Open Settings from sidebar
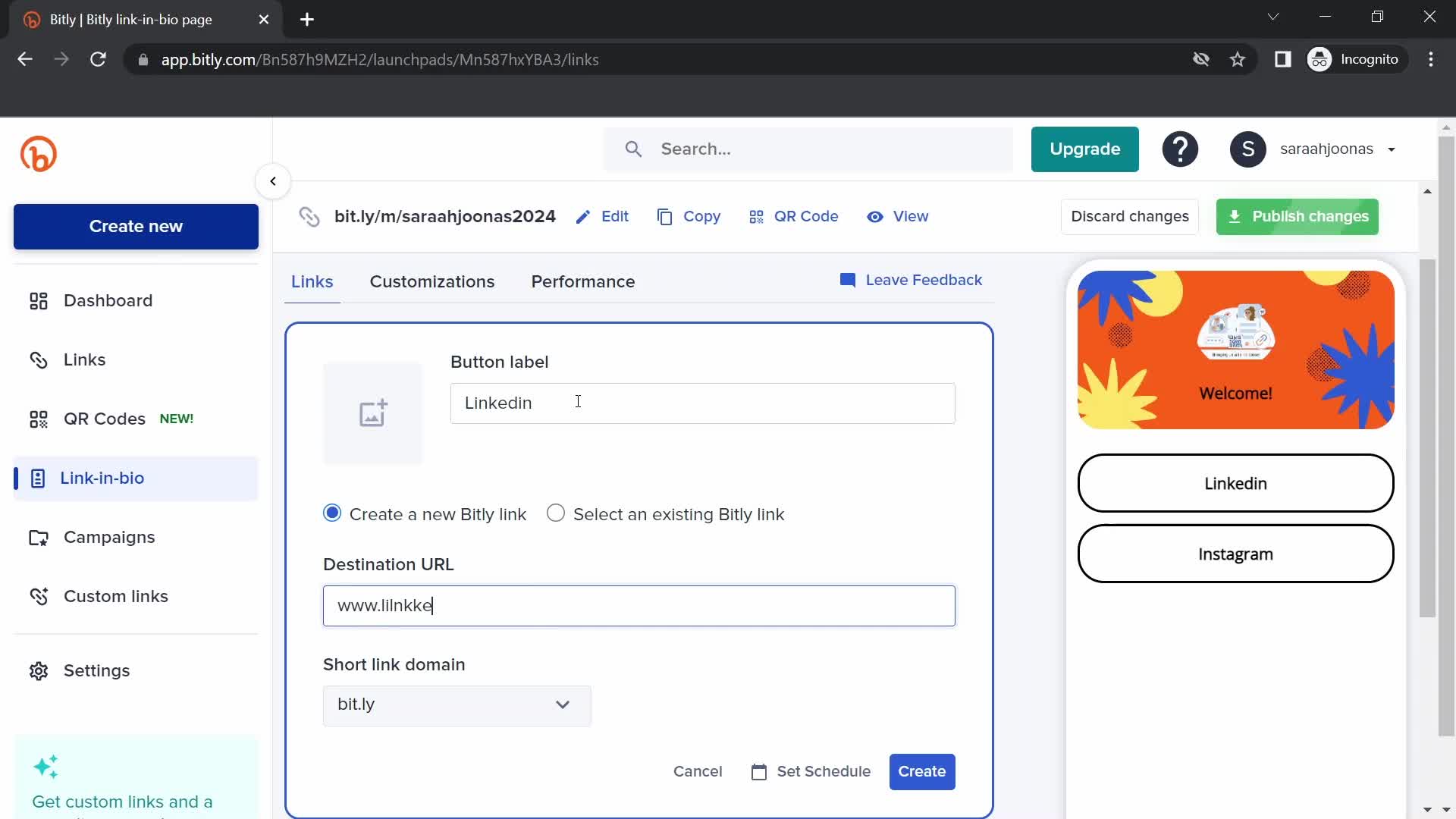 coord(96,670)
